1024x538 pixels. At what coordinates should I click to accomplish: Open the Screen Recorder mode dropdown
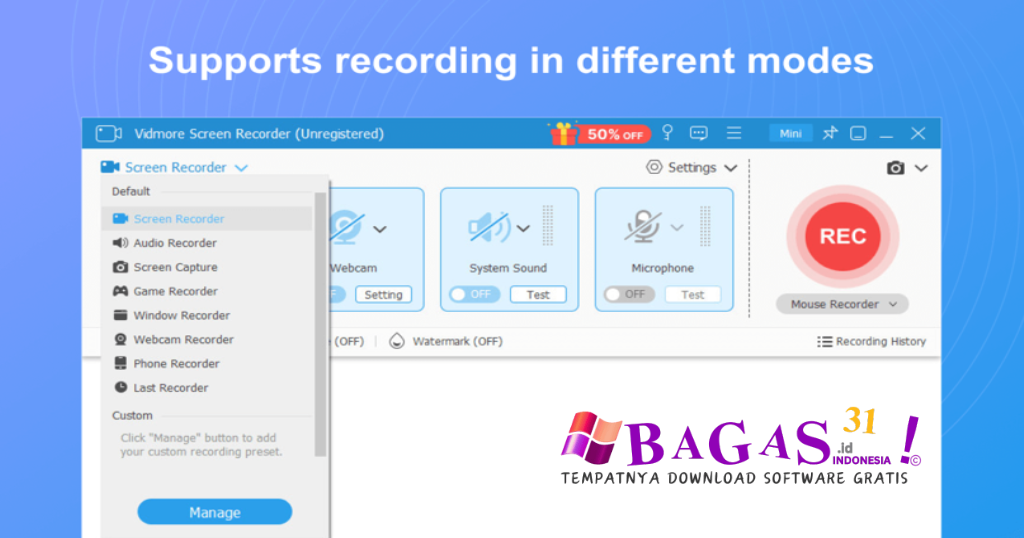174,167
